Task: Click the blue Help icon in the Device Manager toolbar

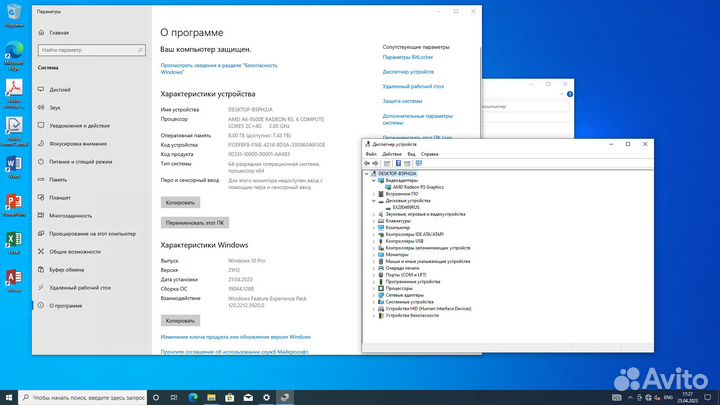Action: point(398,163)
